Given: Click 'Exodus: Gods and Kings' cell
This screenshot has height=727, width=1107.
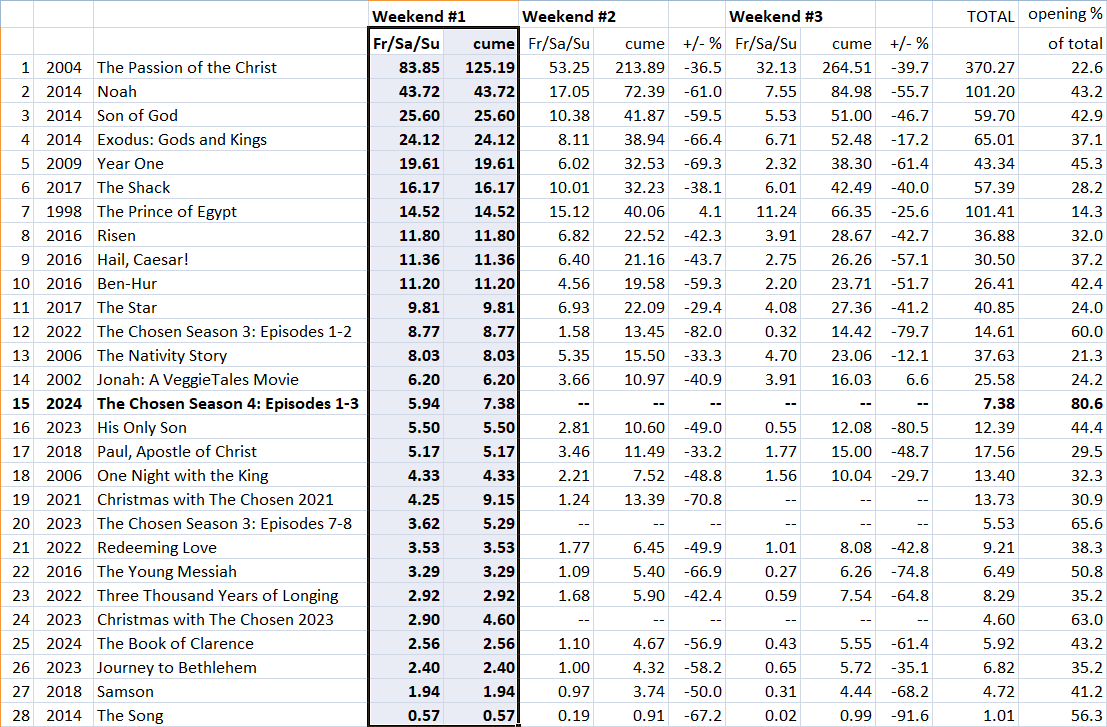Looking at the screenshot, I should click(230, 140).
